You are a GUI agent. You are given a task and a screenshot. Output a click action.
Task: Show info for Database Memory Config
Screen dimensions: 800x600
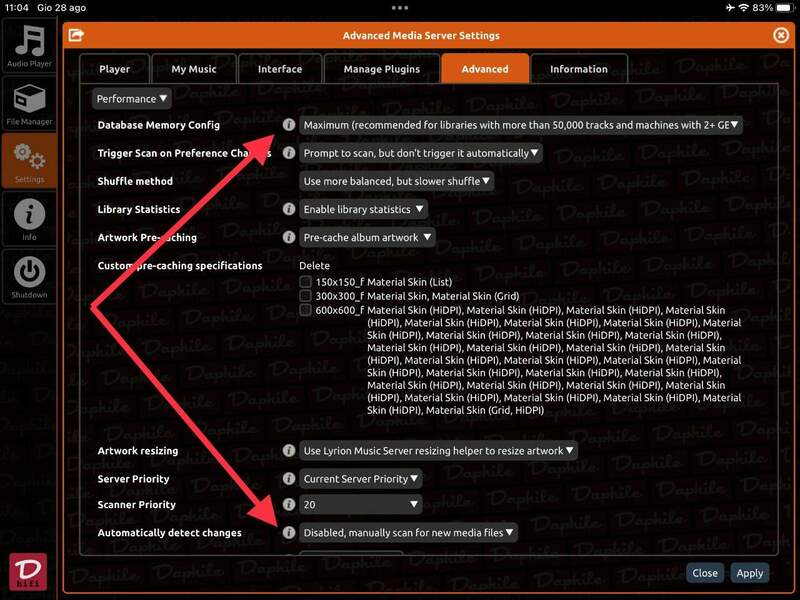point(288,126)
